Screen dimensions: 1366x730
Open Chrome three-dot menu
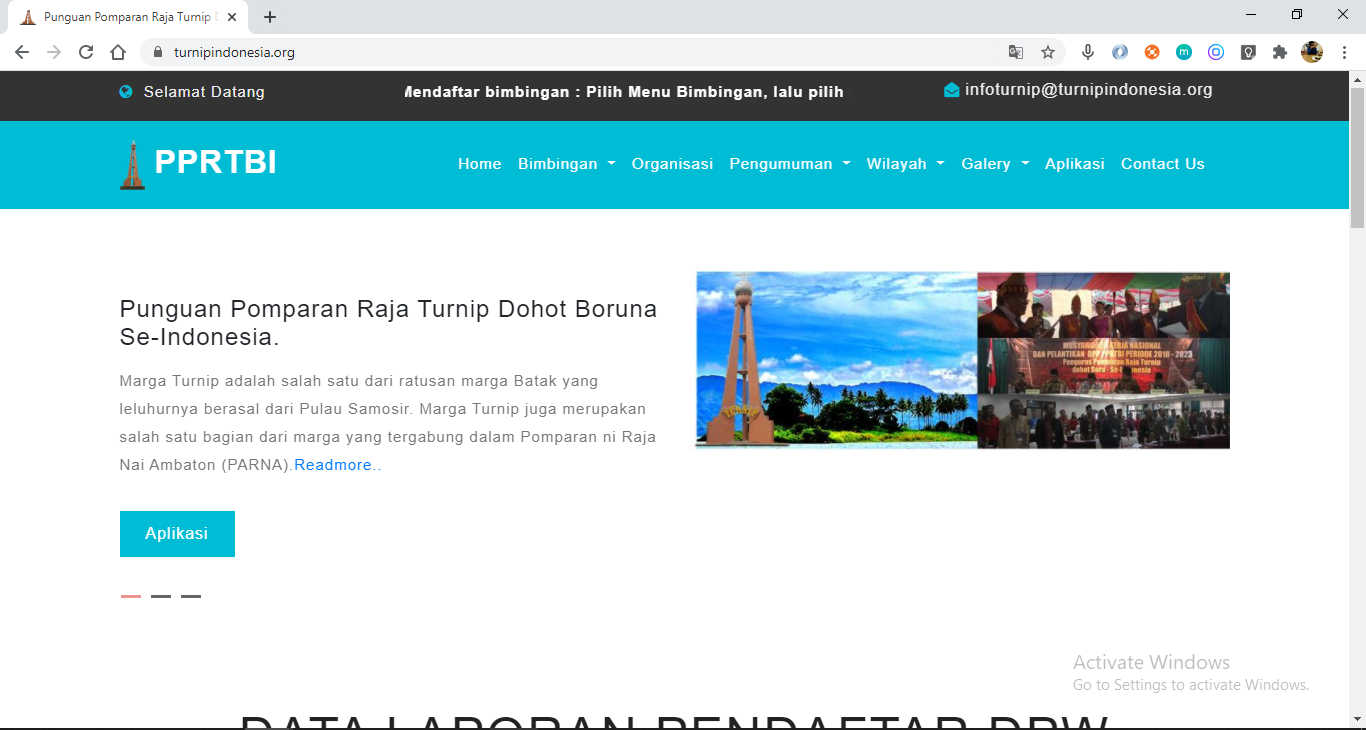(x=1344, y=52)
